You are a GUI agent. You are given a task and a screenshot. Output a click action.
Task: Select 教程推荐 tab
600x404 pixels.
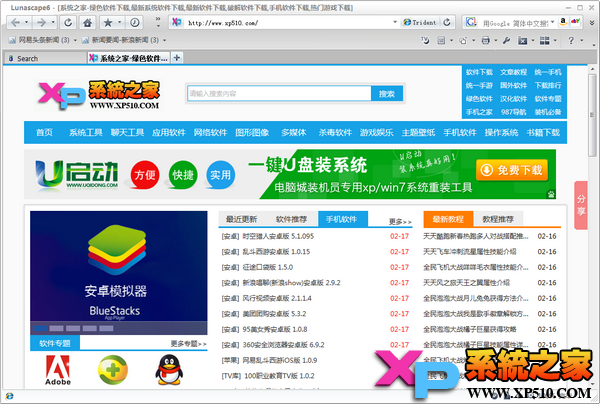point(498,219)
